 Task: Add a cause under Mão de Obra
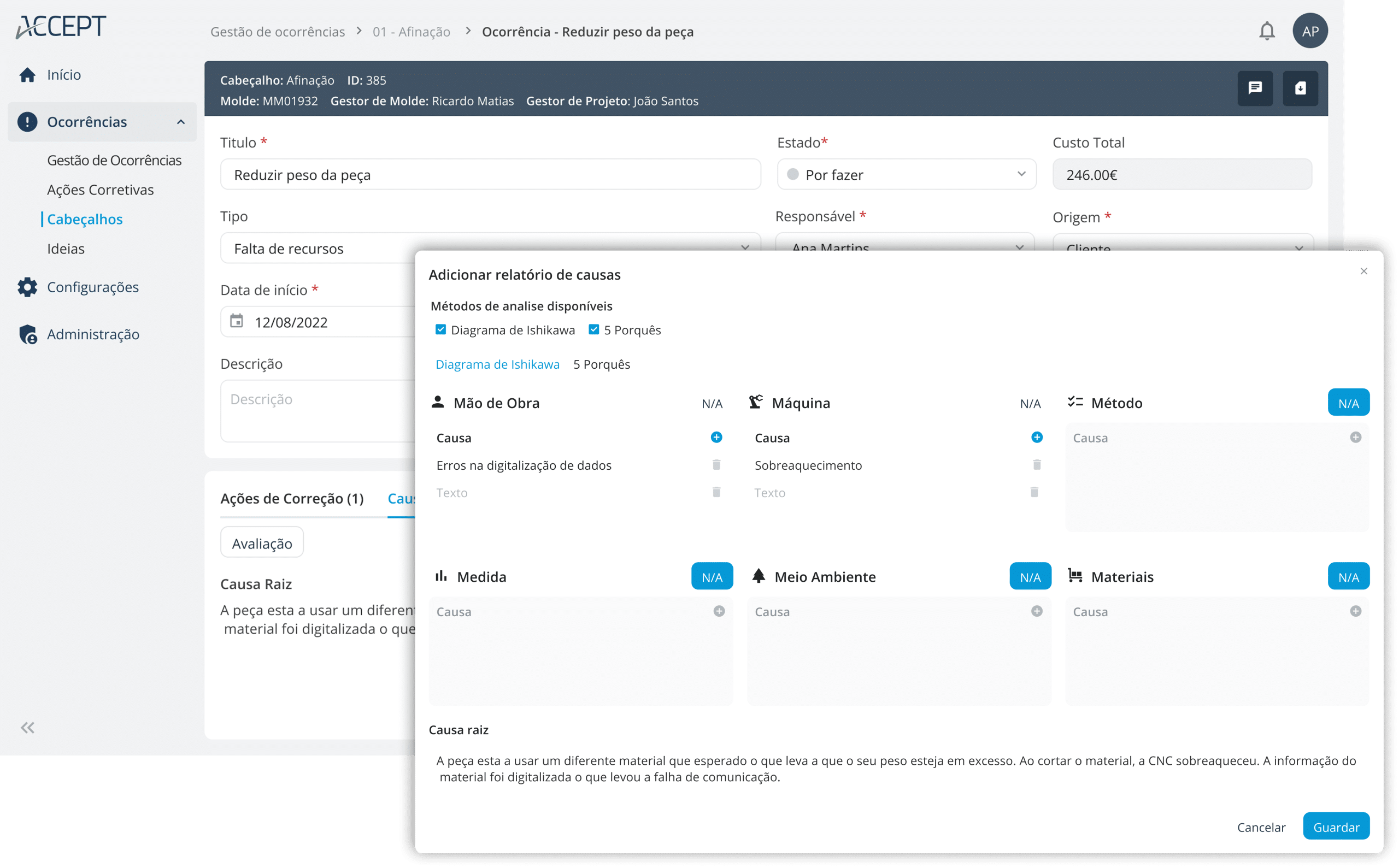(716, 438)
